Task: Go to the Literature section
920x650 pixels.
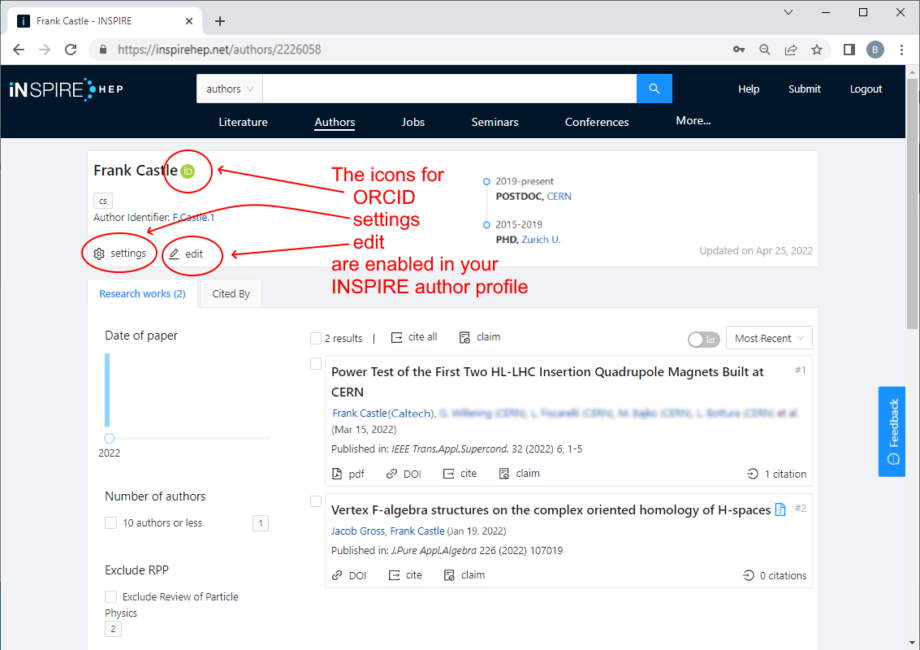Action: (243, 122)
